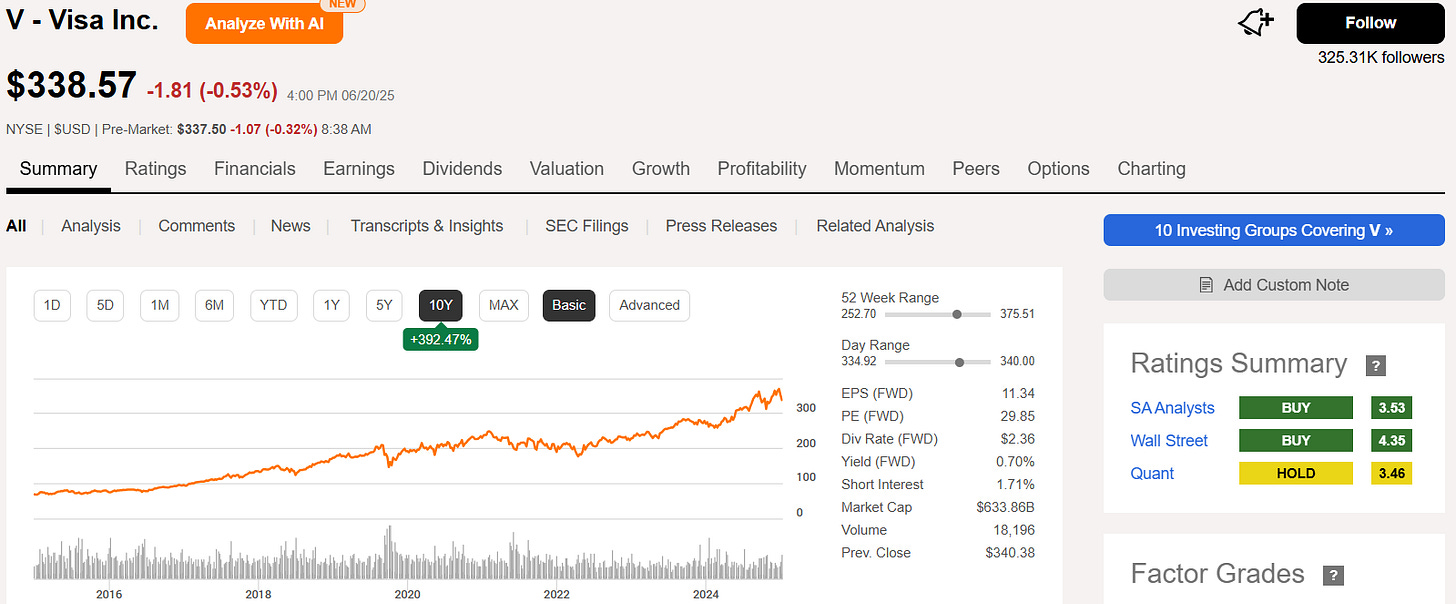The image size is (1456, 604).
Task: Select the 10Y chart range
Action: [440, 305]
